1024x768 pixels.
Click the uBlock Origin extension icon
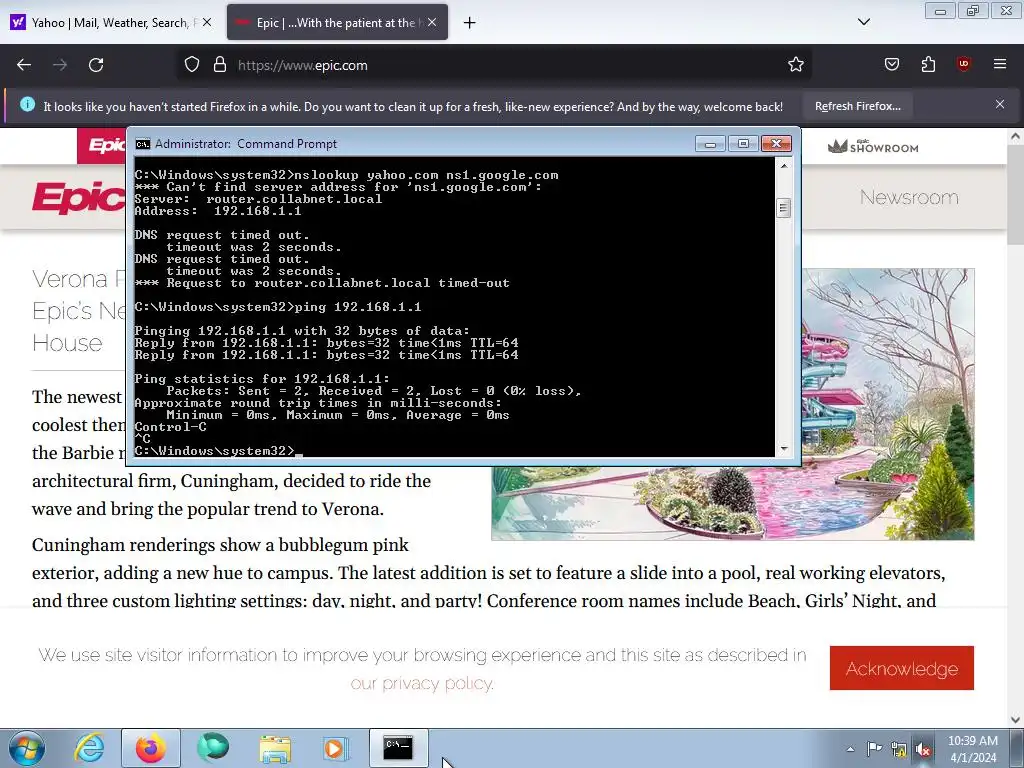963,64
